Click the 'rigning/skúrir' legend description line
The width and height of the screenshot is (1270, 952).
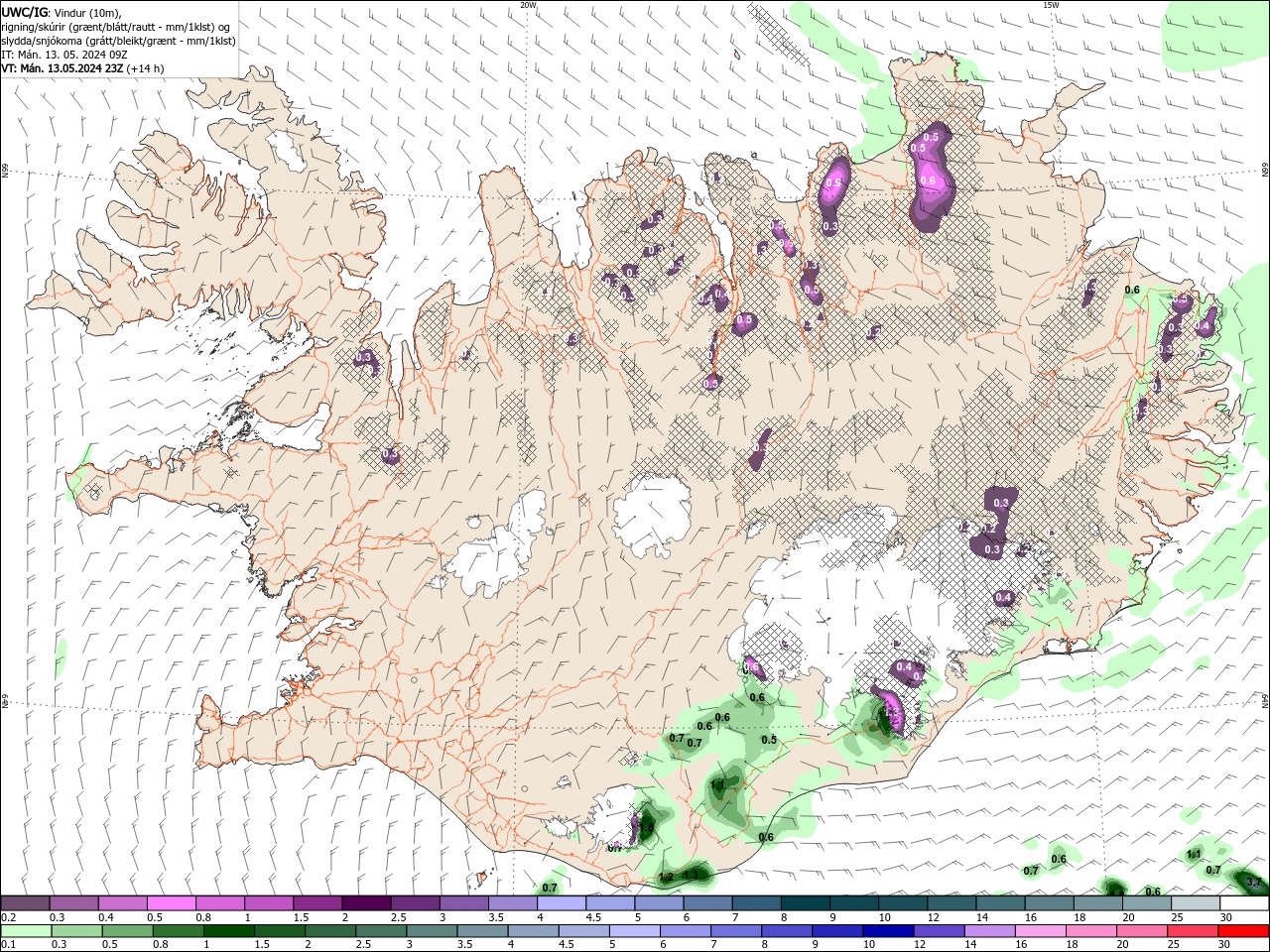click(x=116, y=27)
